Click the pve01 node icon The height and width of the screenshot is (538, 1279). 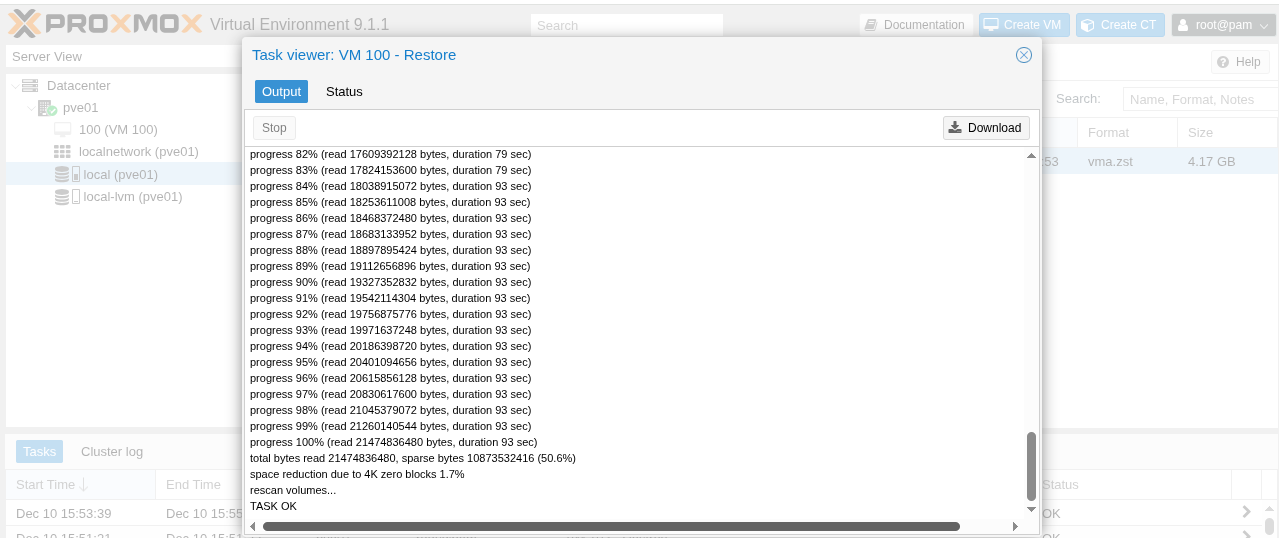tap(47, 108)
